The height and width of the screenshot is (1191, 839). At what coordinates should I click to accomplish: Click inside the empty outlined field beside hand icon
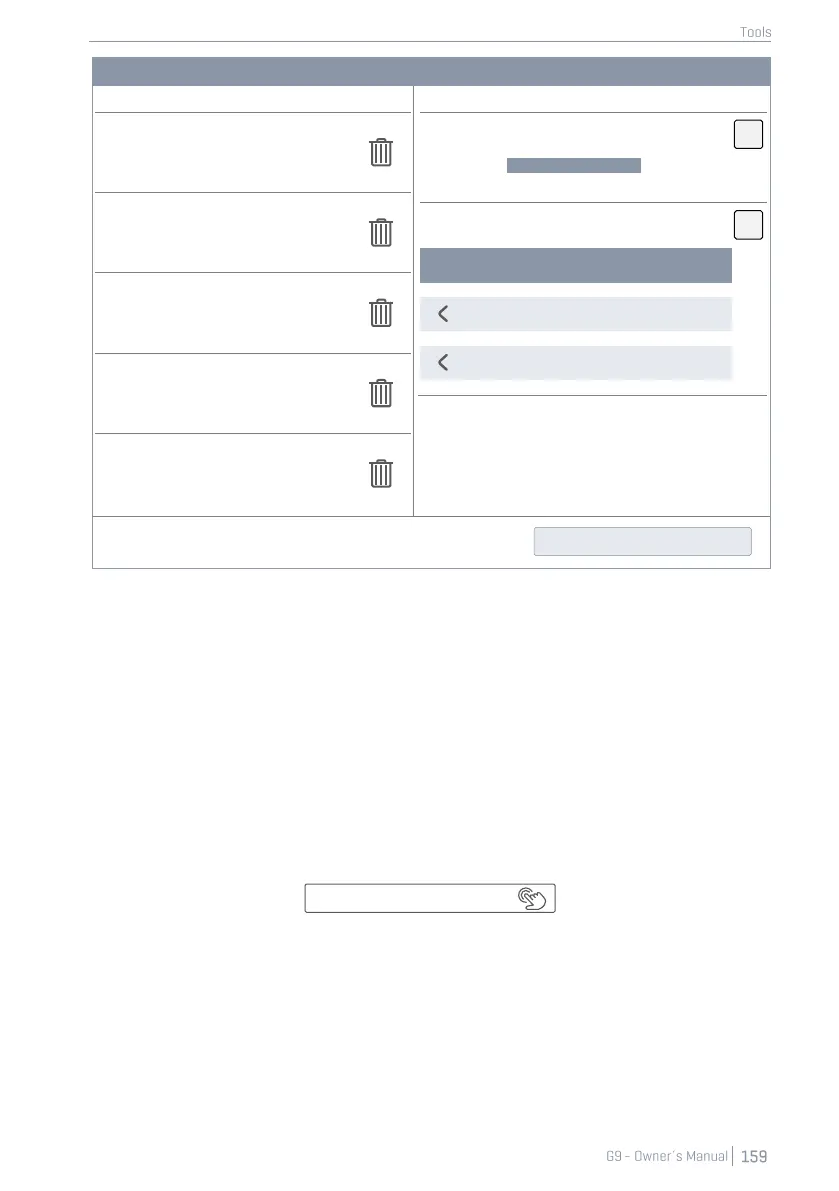click(x=410, y=898)
